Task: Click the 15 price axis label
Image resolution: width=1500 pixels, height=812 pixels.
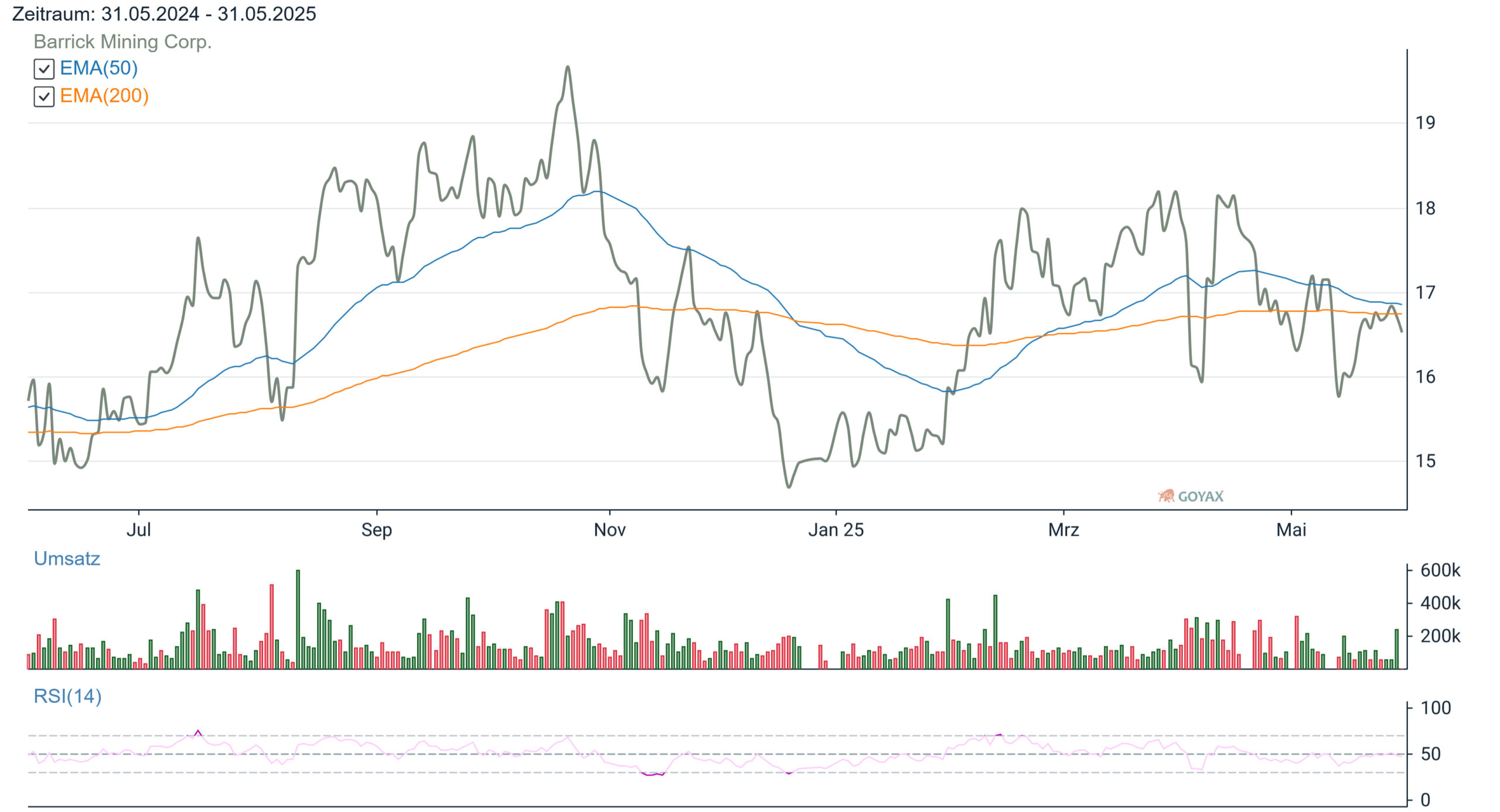Action: (1426, 461)
